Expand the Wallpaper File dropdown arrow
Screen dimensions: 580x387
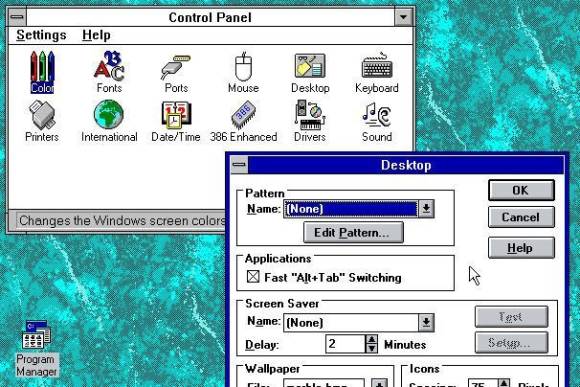(x=380, y=383)
